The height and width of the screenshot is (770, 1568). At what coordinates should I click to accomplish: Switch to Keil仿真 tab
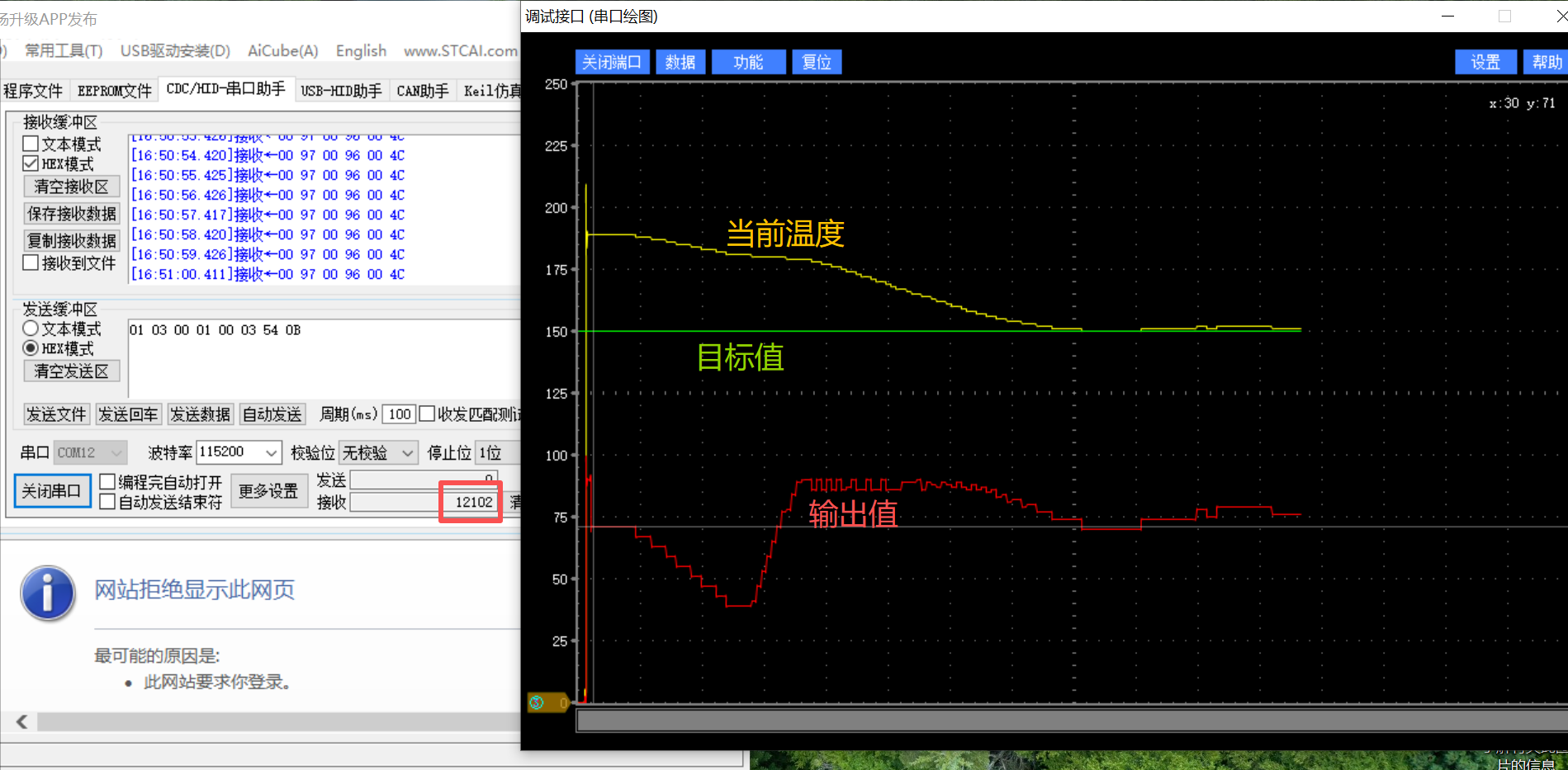[x=492, y=91]
